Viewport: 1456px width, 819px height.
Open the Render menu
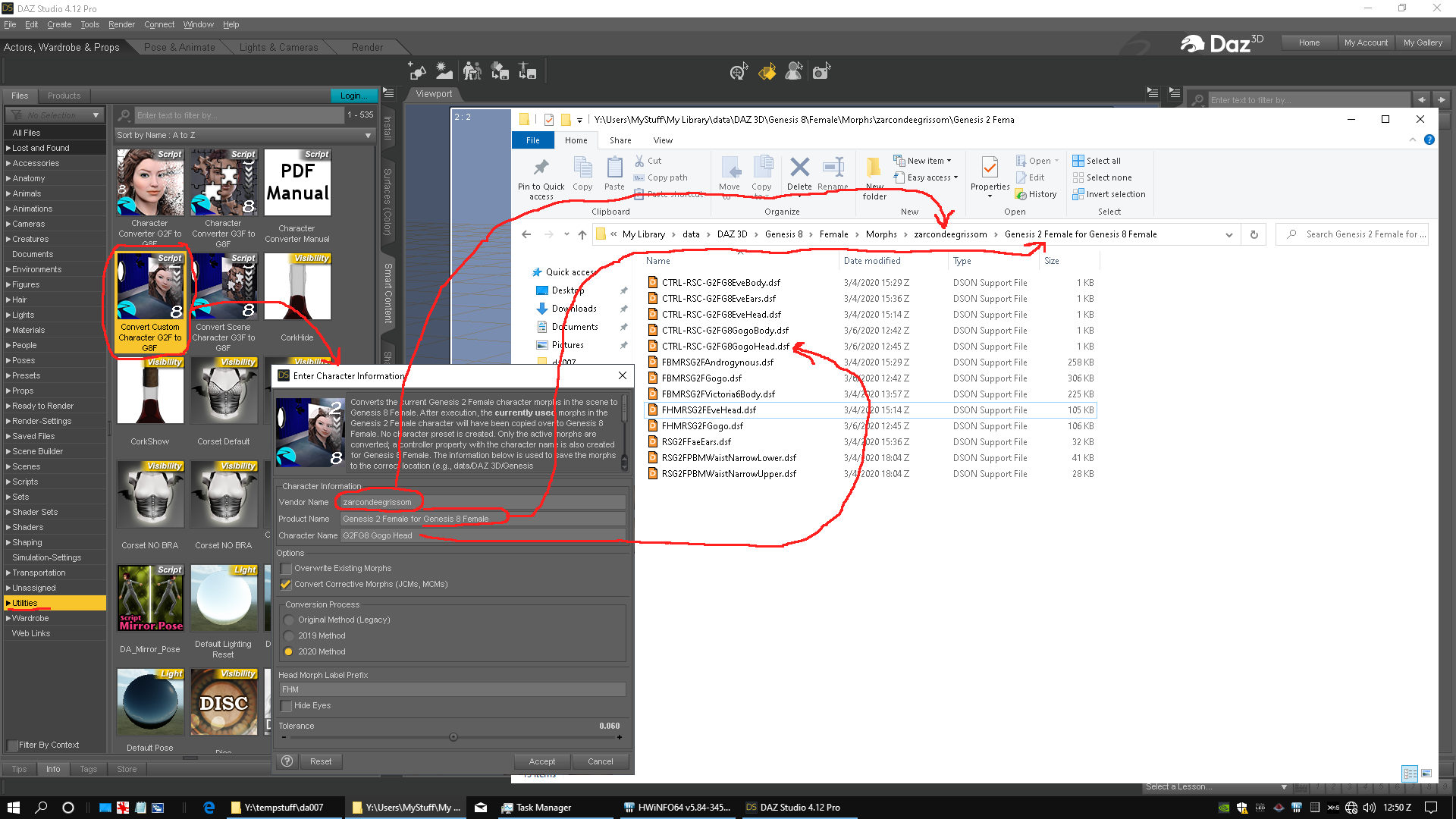pyautogui.click(x=121, y=24)
